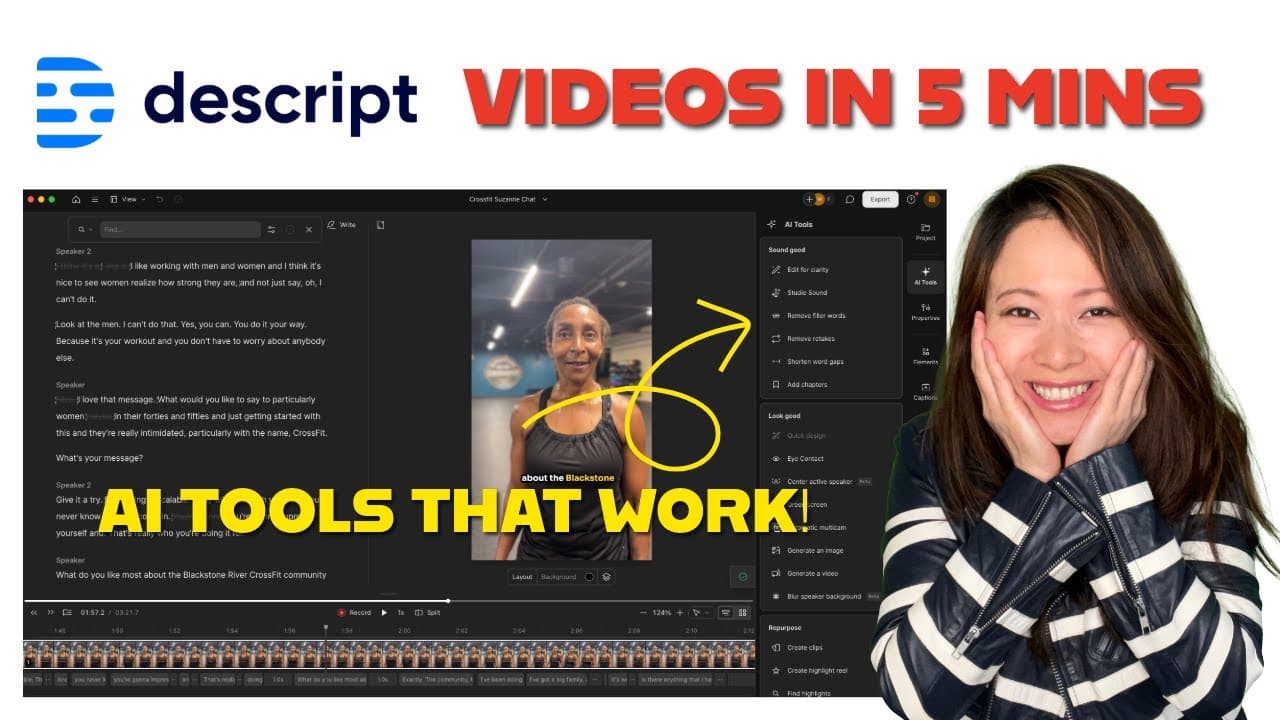Image resolution: width=1280 pixels, height=720 pixels.
Task: Open the Project sidebar tab
Action: [x=925, y=232]
